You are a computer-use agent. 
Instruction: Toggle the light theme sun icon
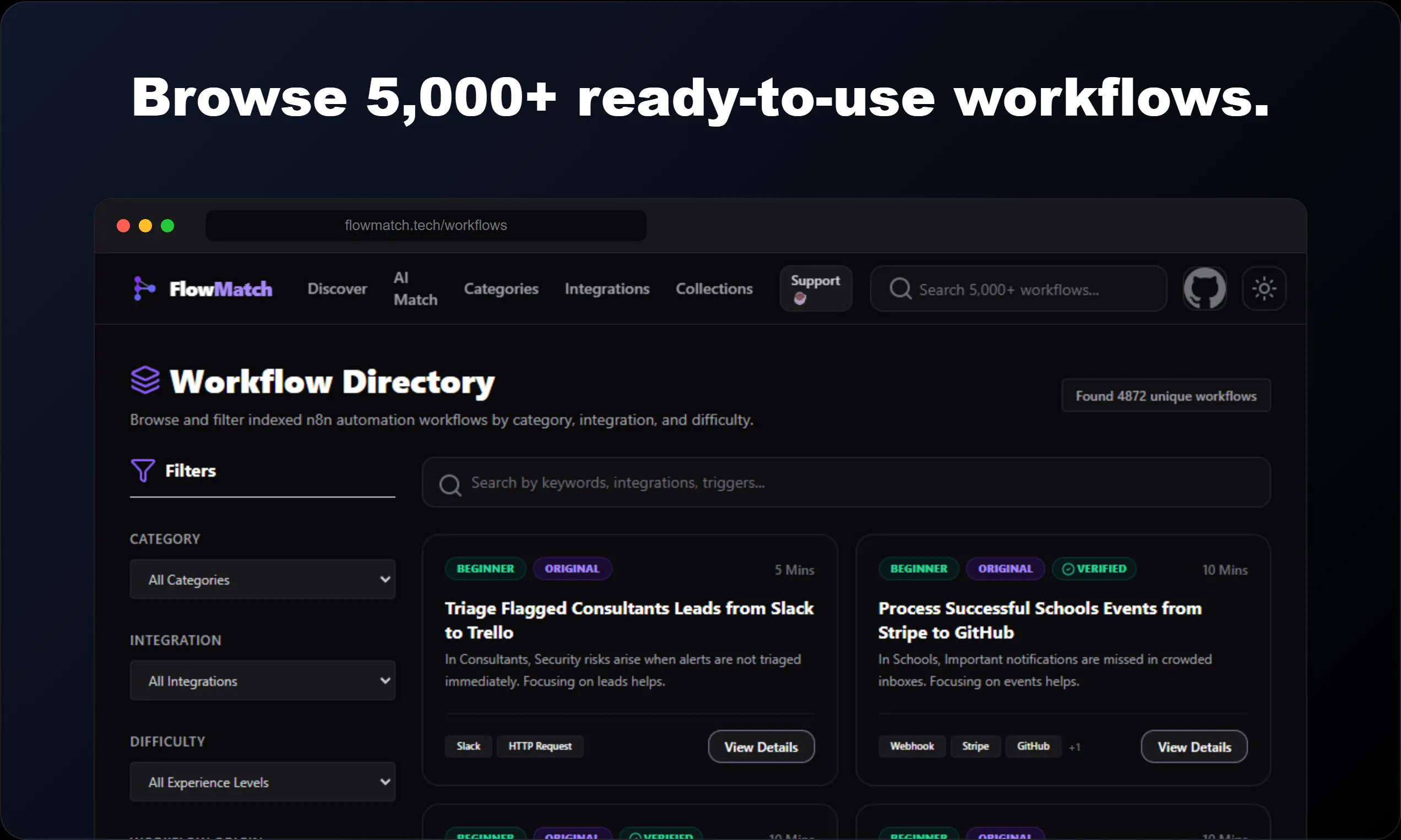1264,288
